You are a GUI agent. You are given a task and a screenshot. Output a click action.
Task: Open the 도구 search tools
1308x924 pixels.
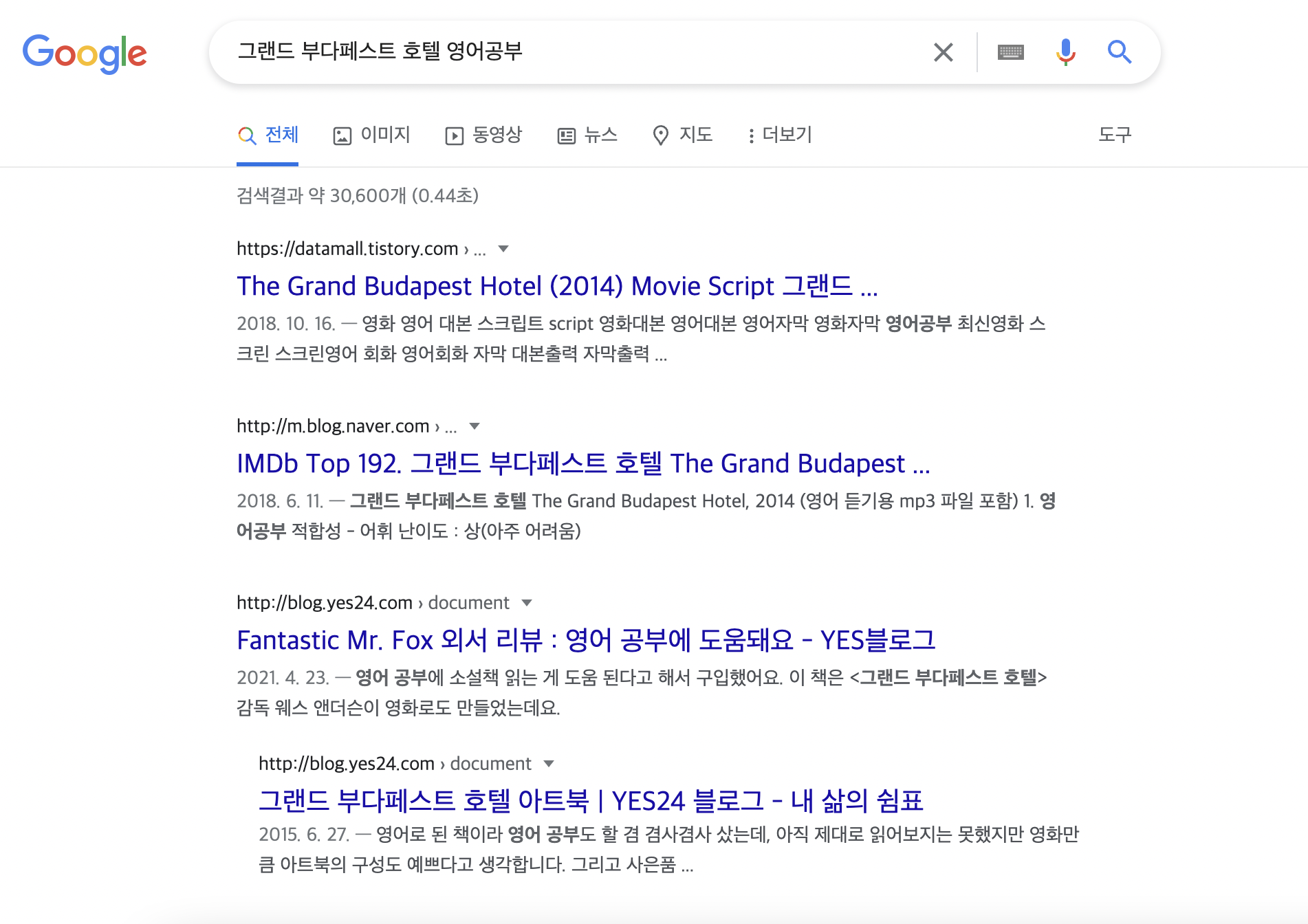1115,135
